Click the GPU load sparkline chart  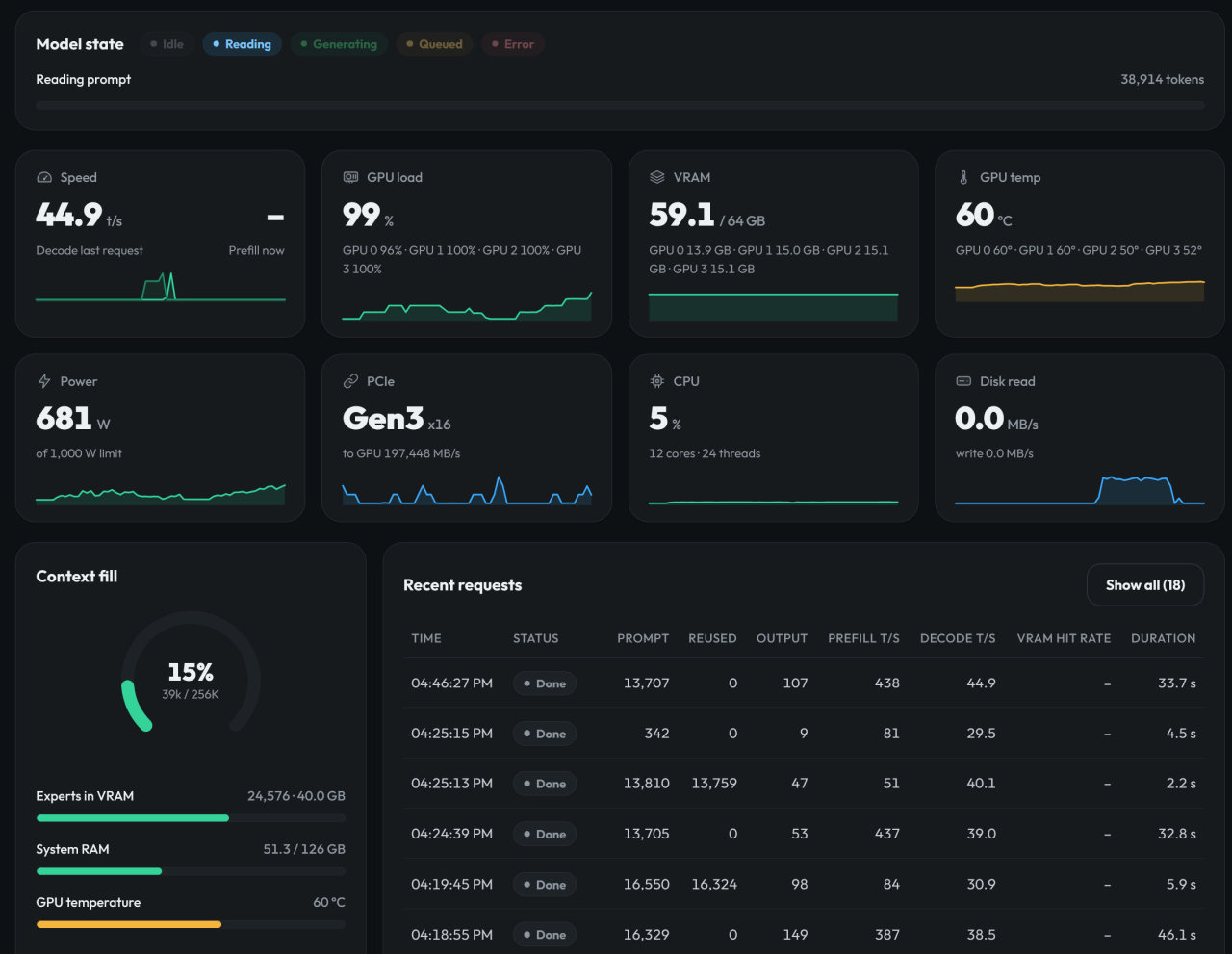(467, 305)
